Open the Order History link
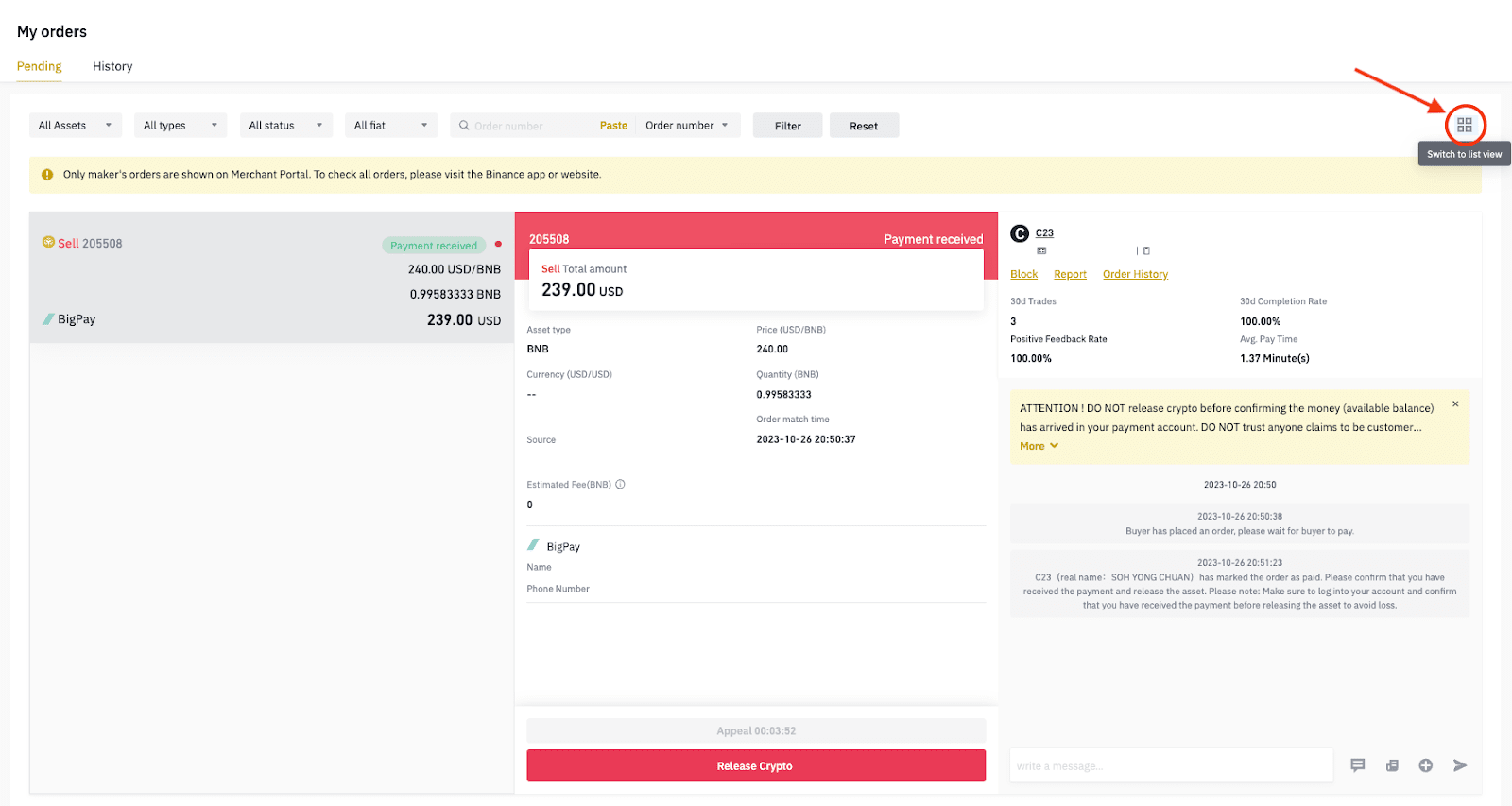 tap(1135, 274)
